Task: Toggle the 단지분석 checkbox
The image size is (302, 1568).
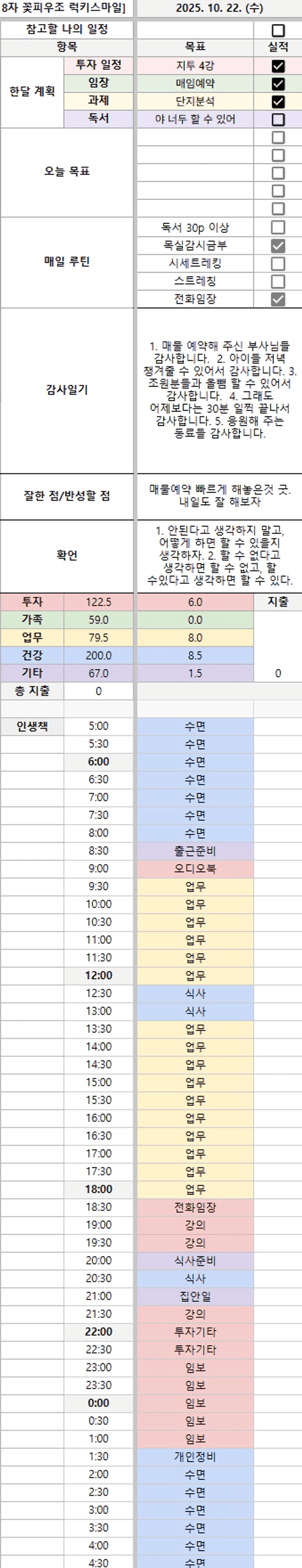Action: coord(278,101)
